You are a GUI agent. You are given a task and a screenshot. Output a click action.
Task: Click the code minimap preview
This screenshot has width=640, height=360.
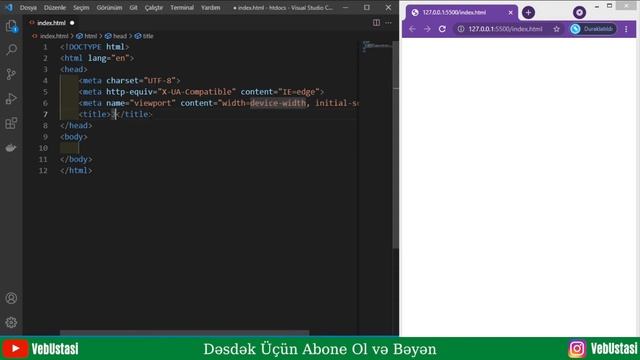[376, 46]
